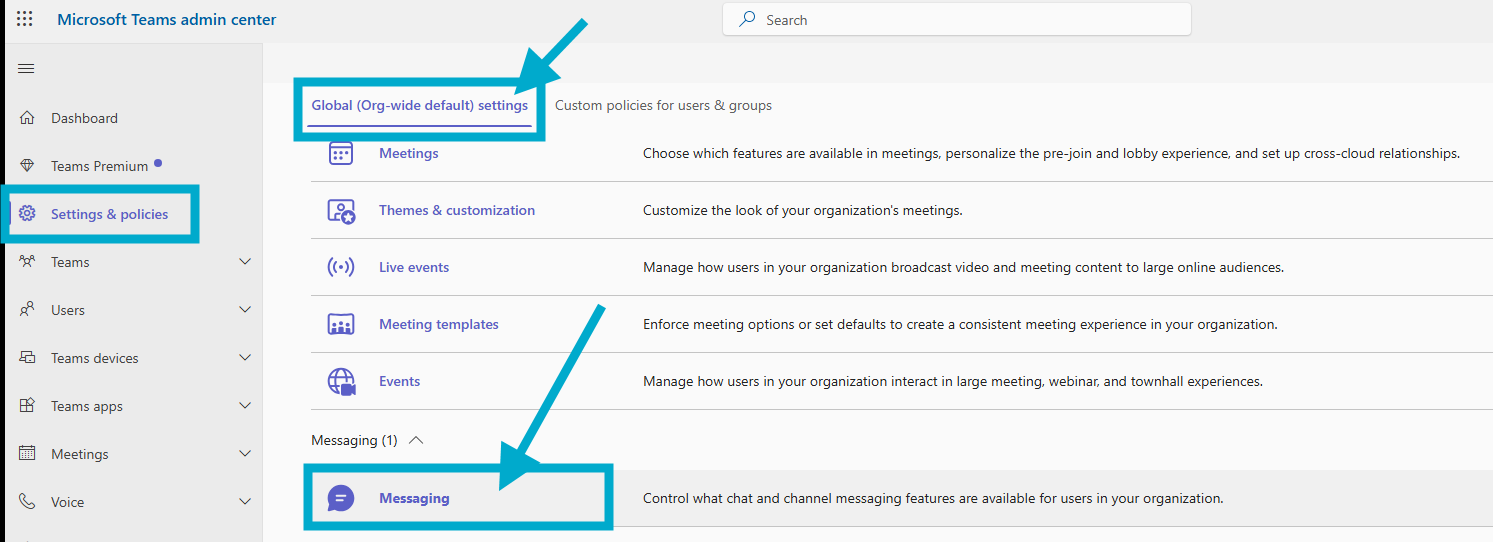The height and width of the screenshot is (542, 1493).
Task: Click the description starting "Enforce meeting options or set defaults"
Action: [960, 324]
